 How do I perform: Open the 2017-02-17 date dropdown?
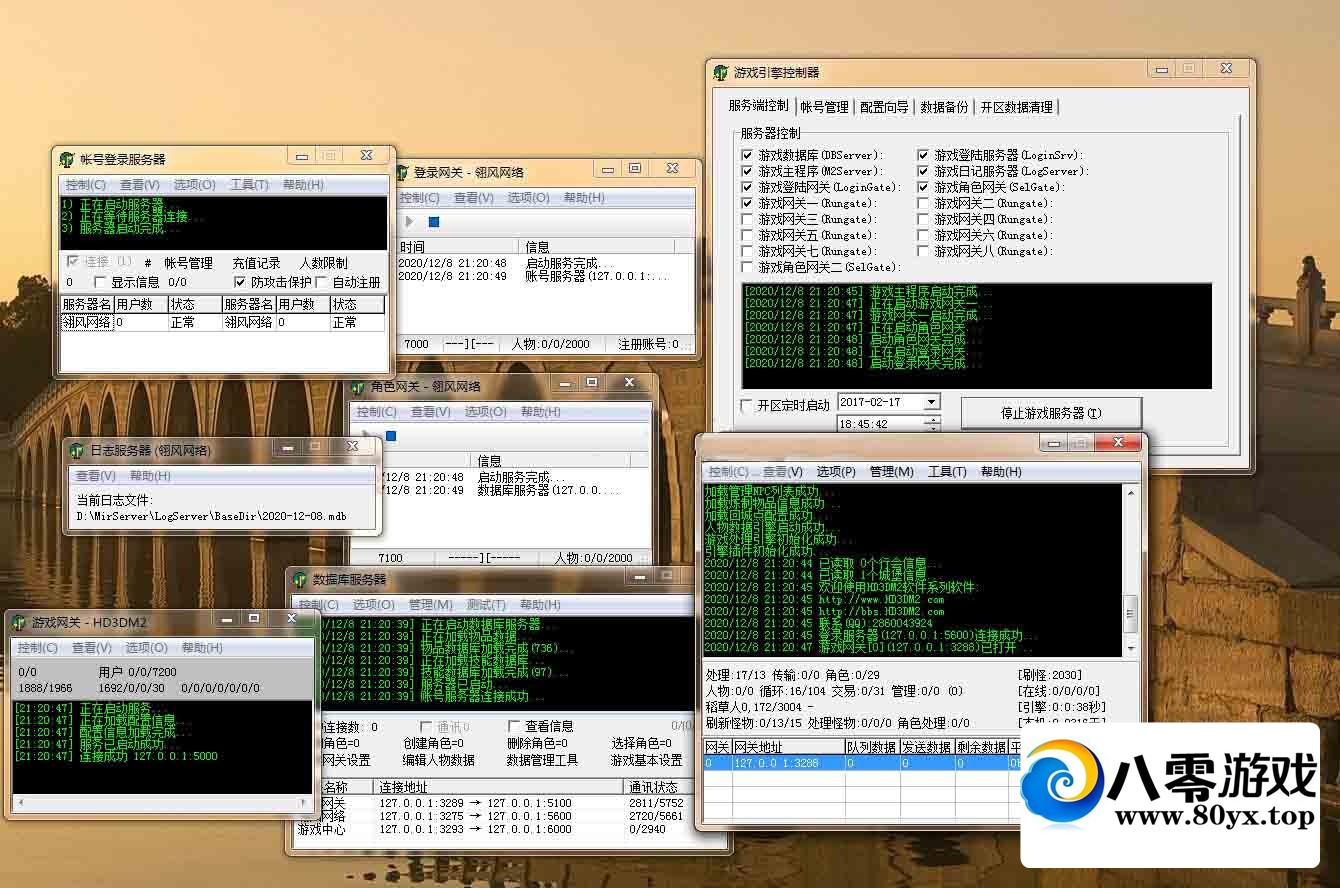[x=931, y=402]
